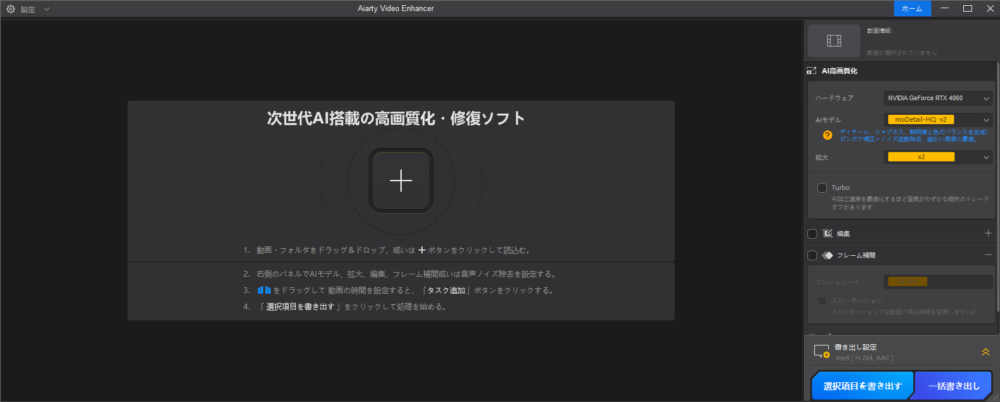Image resolution: width=1000 pixels, height=402 pixels.
Task: Maximize the Aiarty Video Enhancer window
Action: click(967, 8)
